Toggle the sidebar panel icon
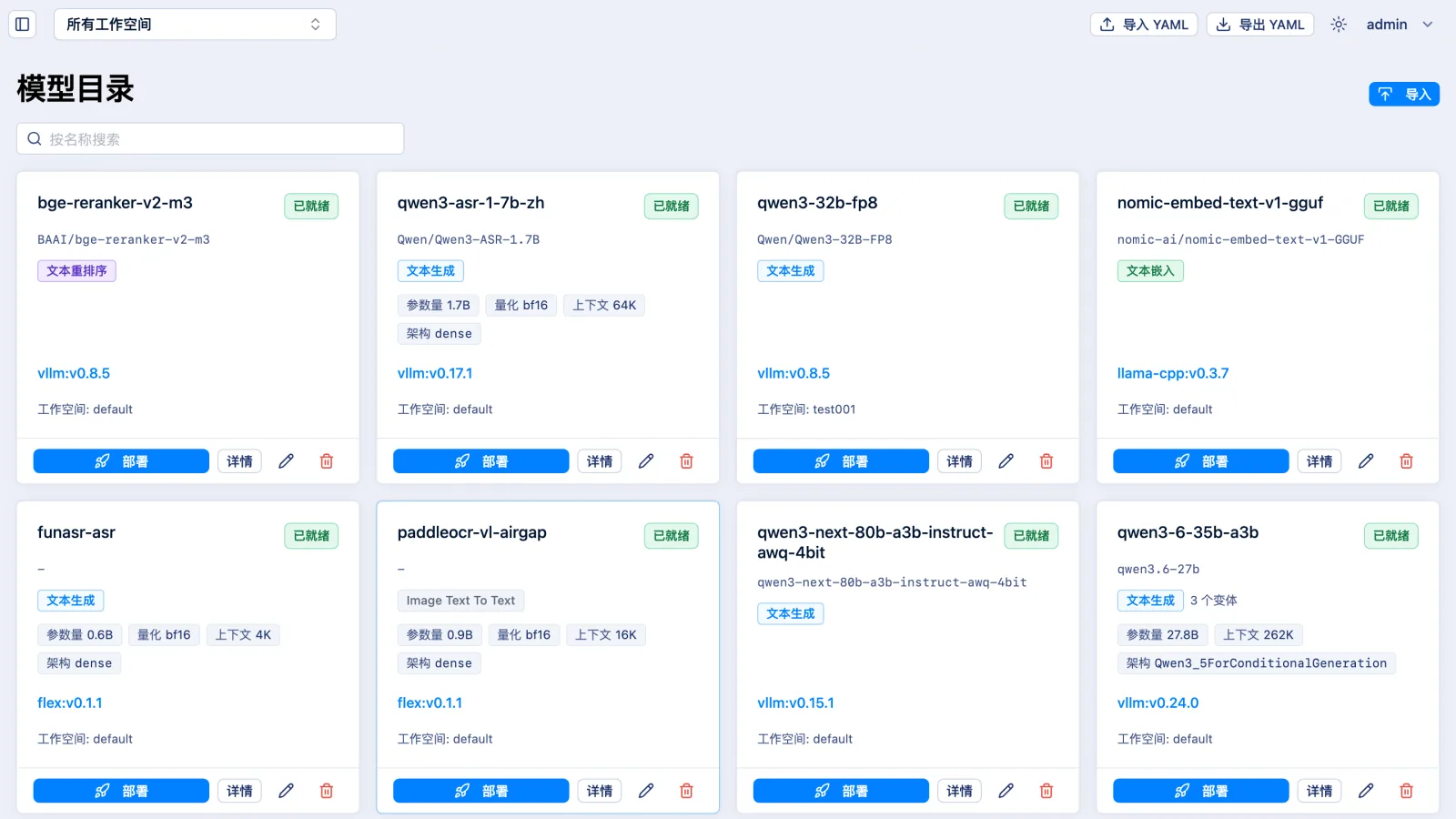This screenshot has width=1456, height=819. pos(23,25)
